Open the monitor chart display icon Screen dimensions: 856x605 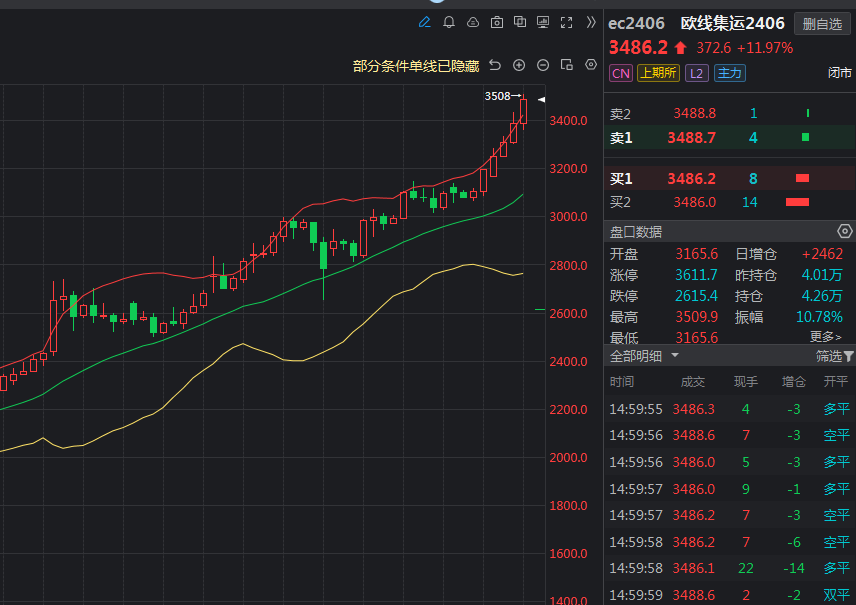pos(543,22)
